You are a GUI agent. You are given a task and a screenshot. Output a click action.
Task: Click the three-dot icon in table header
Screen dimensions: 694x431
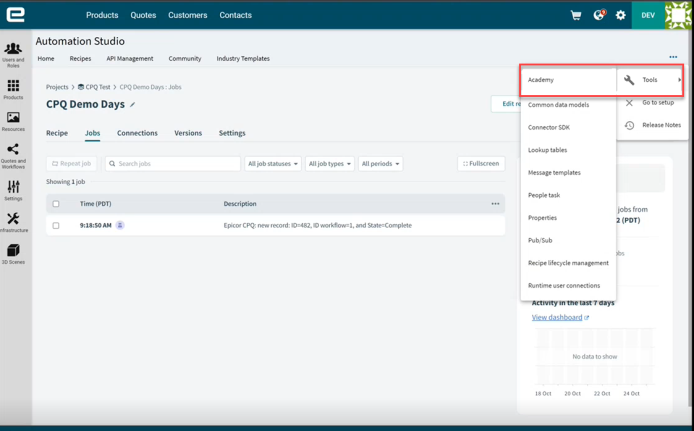point(495,204)
